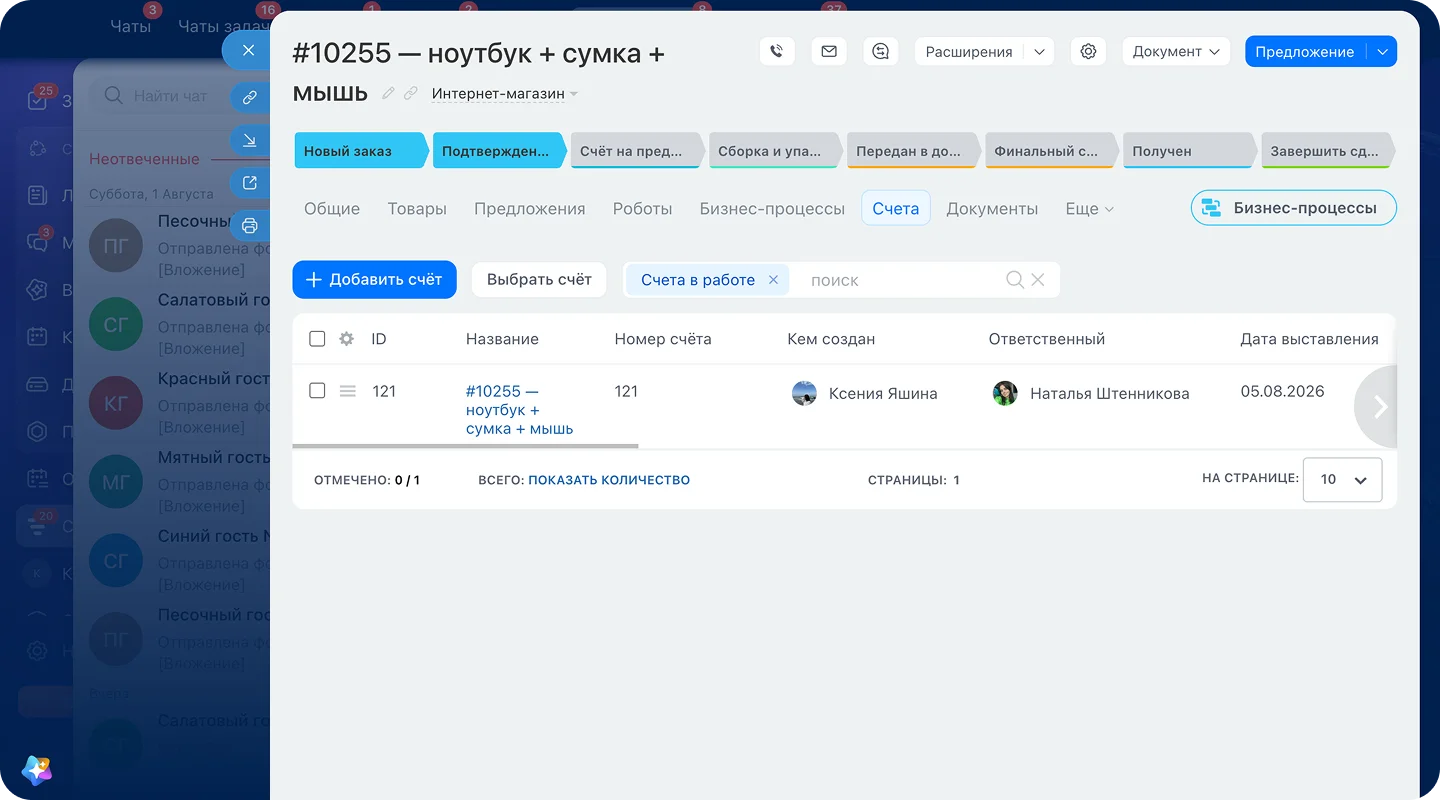Tick the select-all checkbox in the table header
This screenshot has height=800, width=1440.
pyautogui.click(x=317, y=339)
